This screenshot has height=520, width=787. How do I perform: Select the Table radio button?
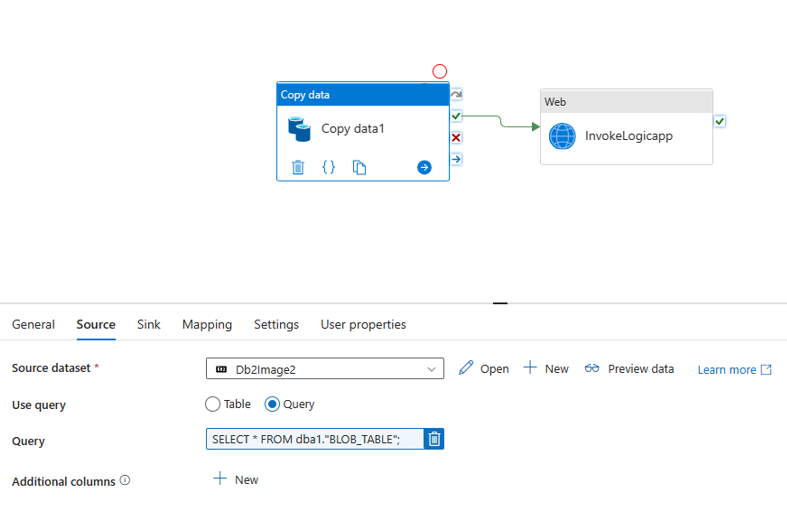point(212,404)
